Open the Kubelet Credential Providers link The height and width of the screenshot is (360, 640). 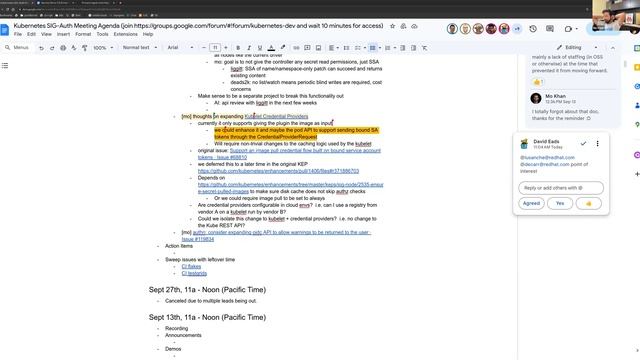[276, 116]
